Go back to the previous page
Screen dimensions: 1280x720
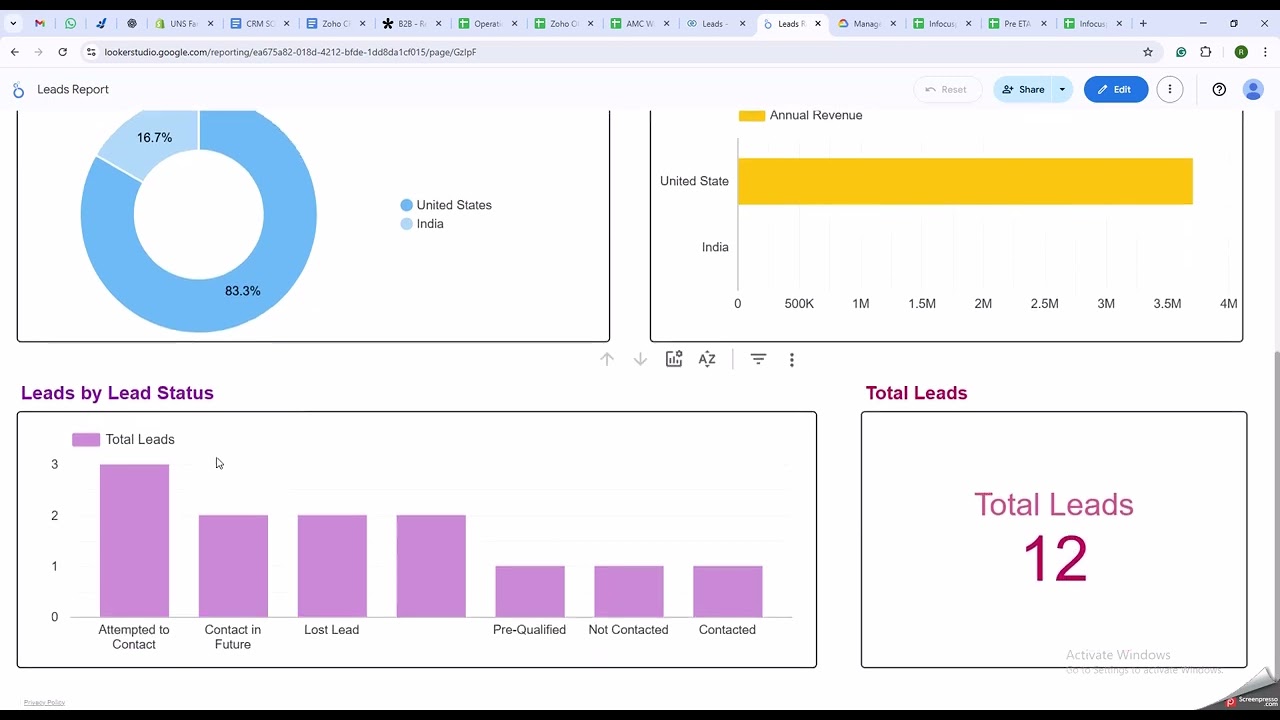(15, 52)
